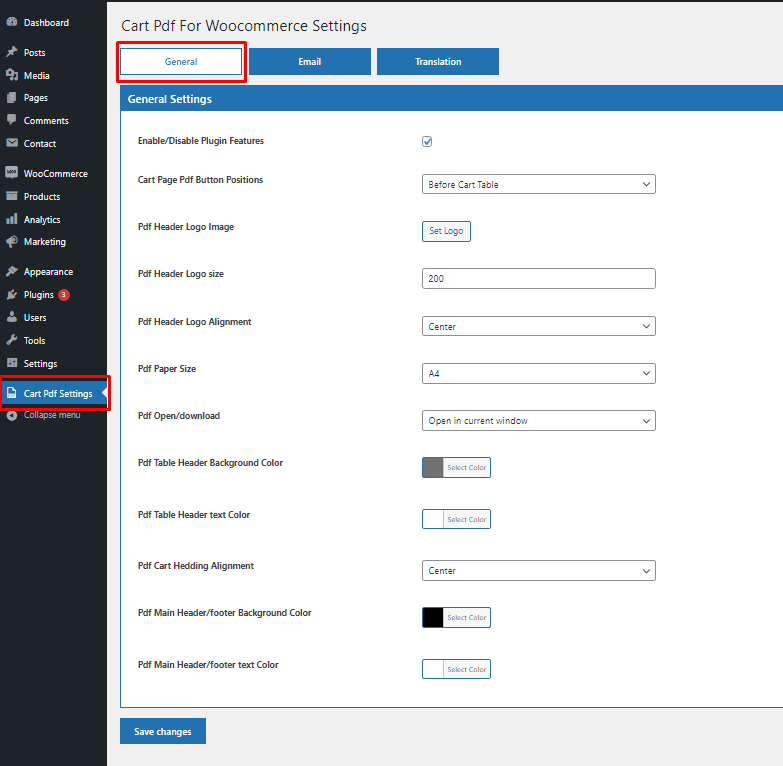Image resolution: width=783 pixels, height=766 pixels.
Task: Click the Dashboard gauge icon
Action: click(x=11, y=22)
